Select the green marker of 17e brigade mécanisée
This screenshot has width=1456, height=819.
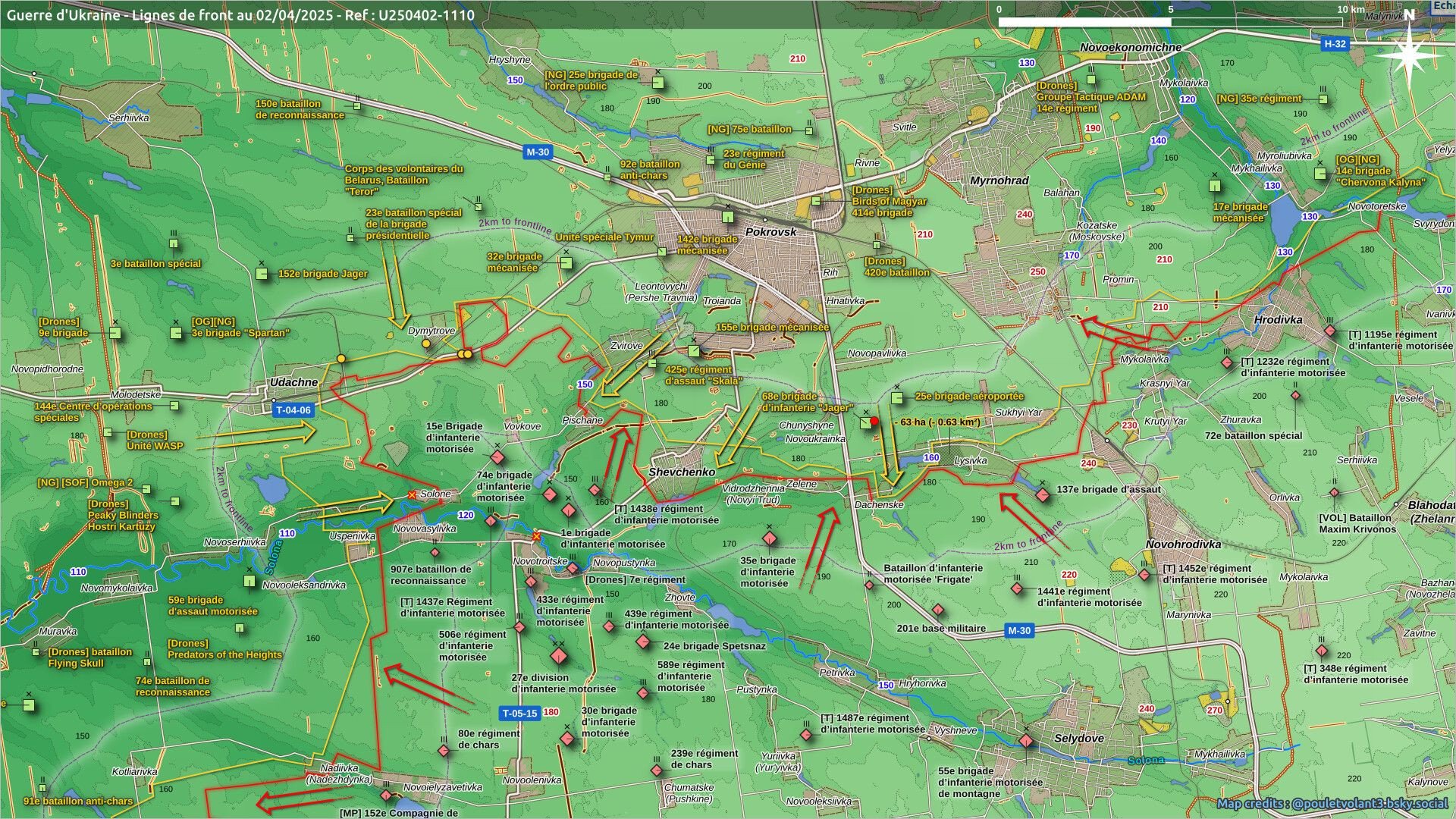[x=1215, y=186]
